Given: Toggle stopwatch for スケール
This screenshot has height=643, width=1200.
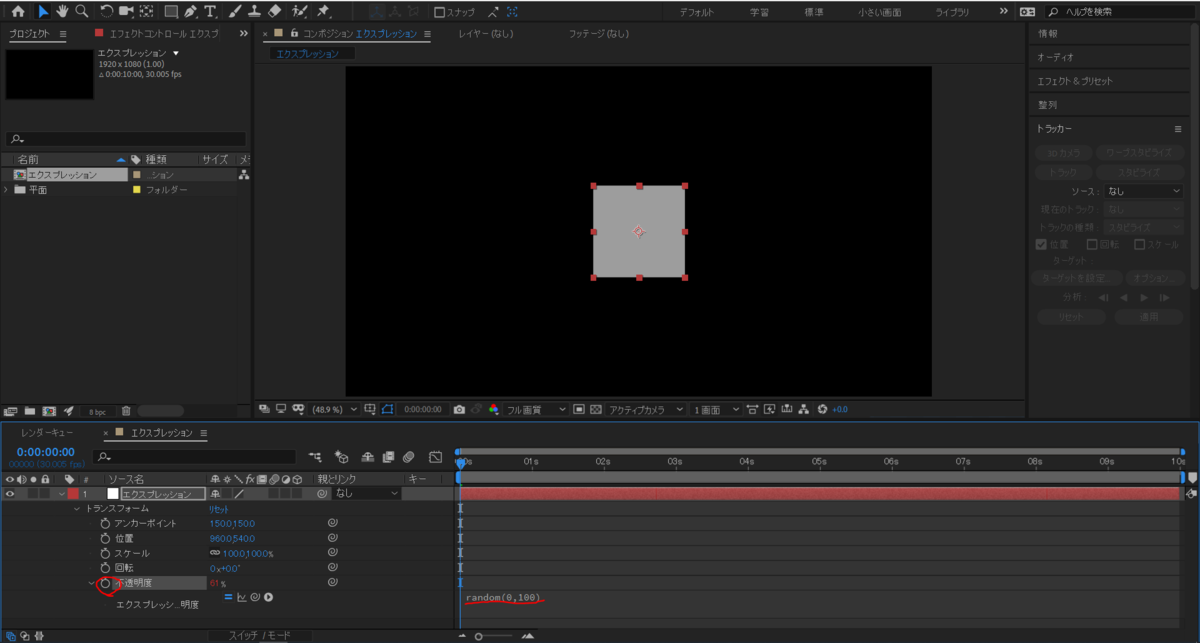Looking at the screenshot, I should tap(105, 553).
